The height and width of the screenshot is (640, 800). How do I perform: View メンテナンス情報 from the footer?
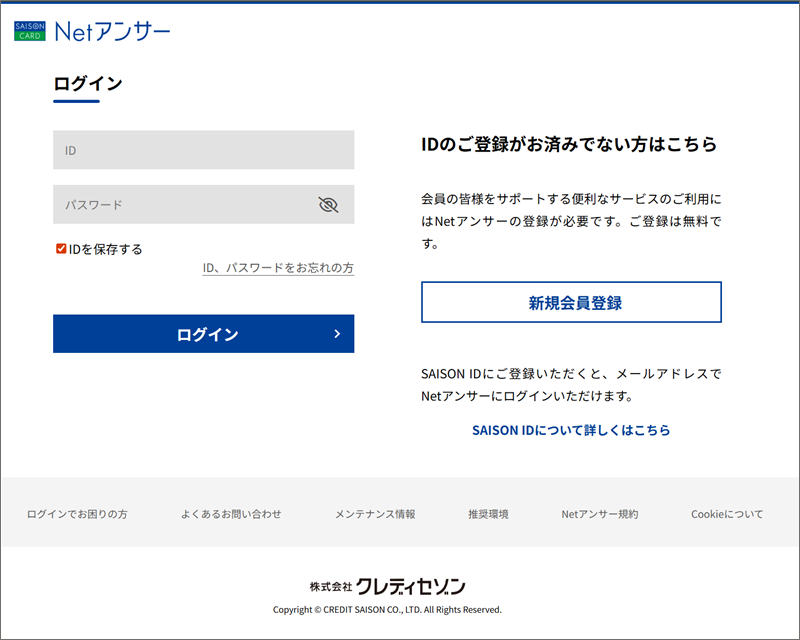(x=375, y=514)
